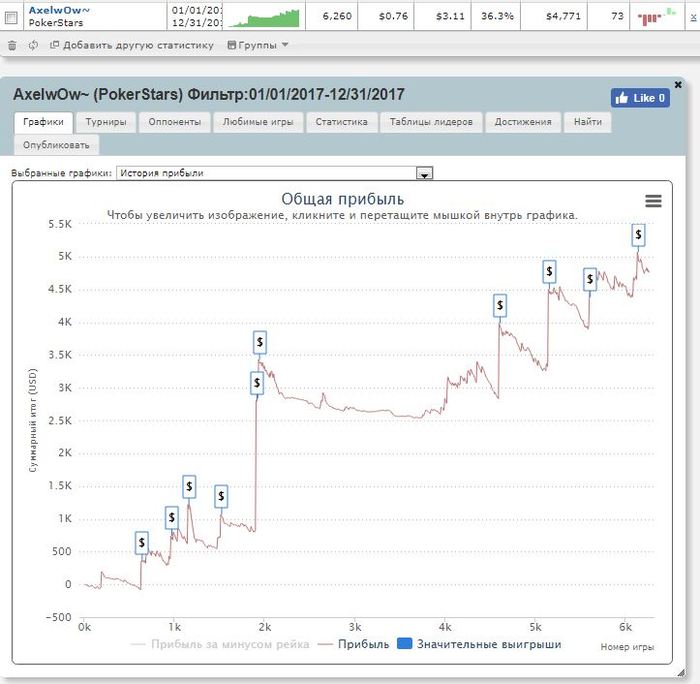Click the red-green form bars icon

click(x=656, y=16)
